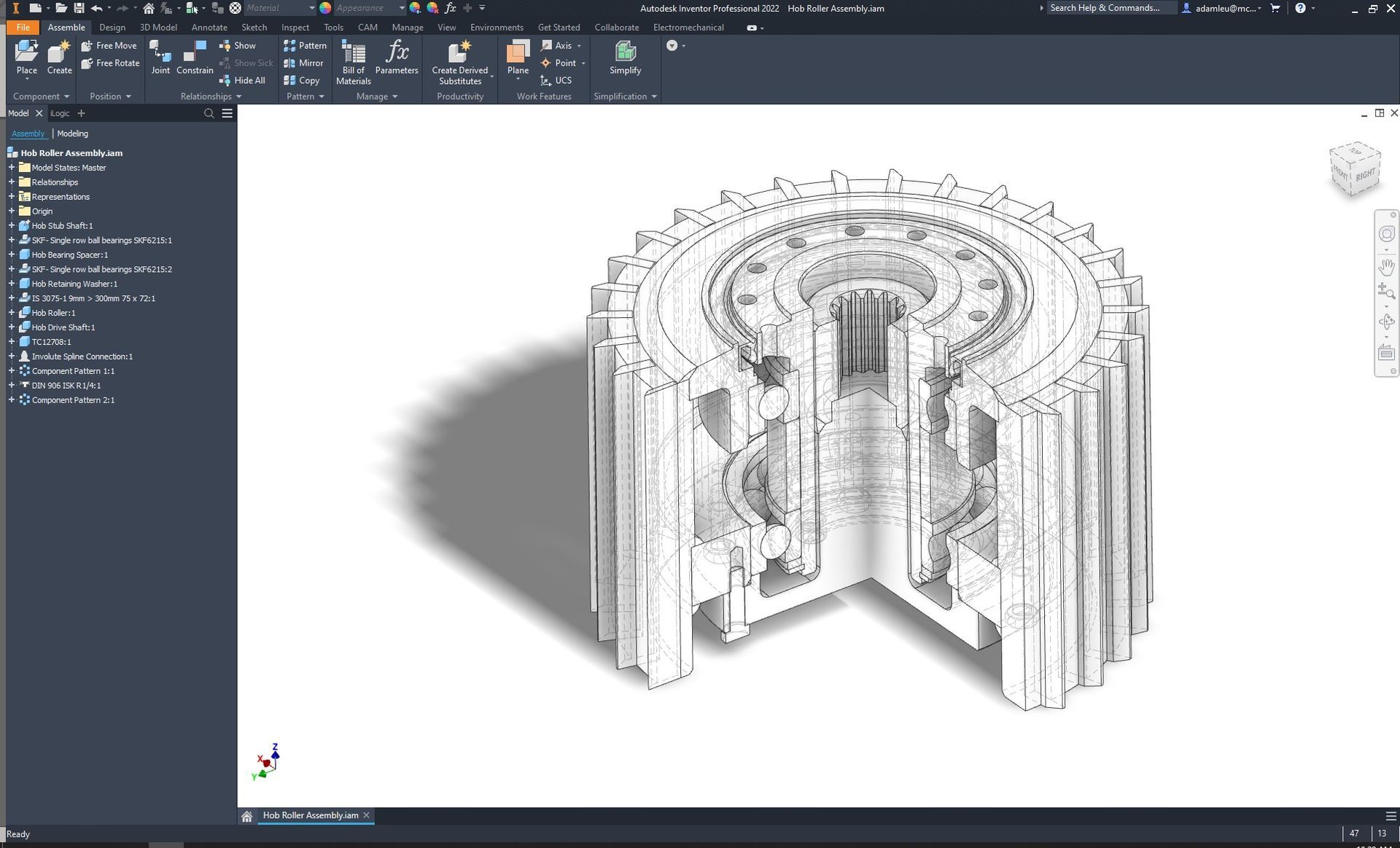Switch to the View ribbon tab

[446, 27]
